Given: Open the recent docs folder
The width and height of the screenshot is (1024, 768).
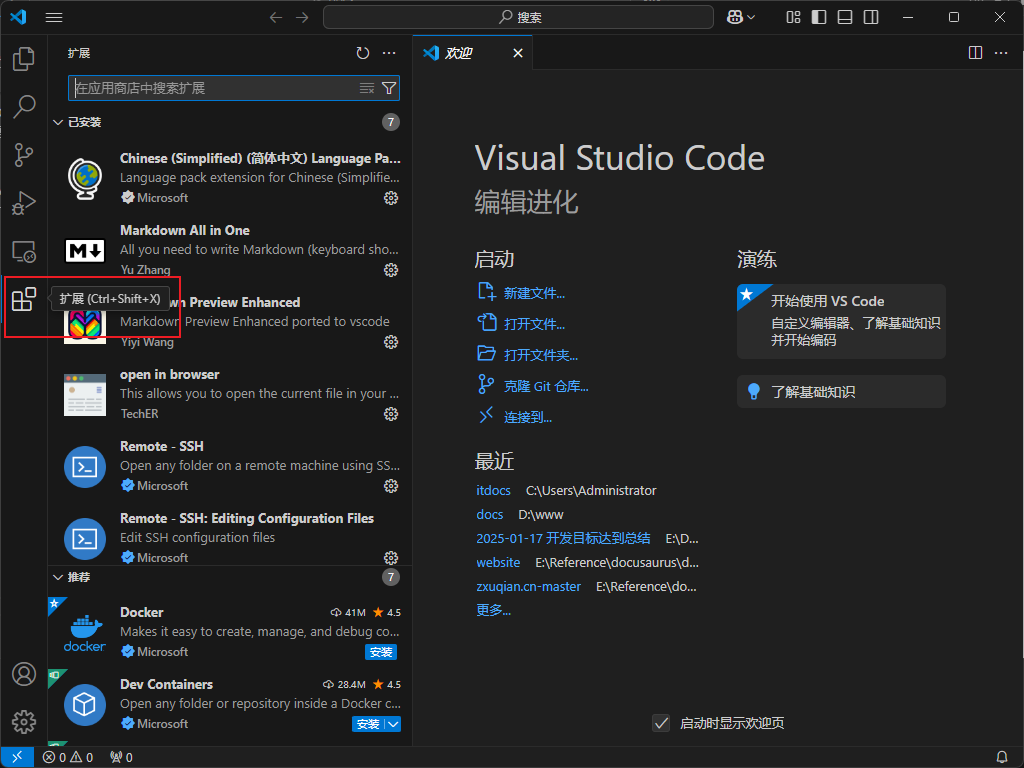Looking at the screenshot, I should click(x=489, y=515).
